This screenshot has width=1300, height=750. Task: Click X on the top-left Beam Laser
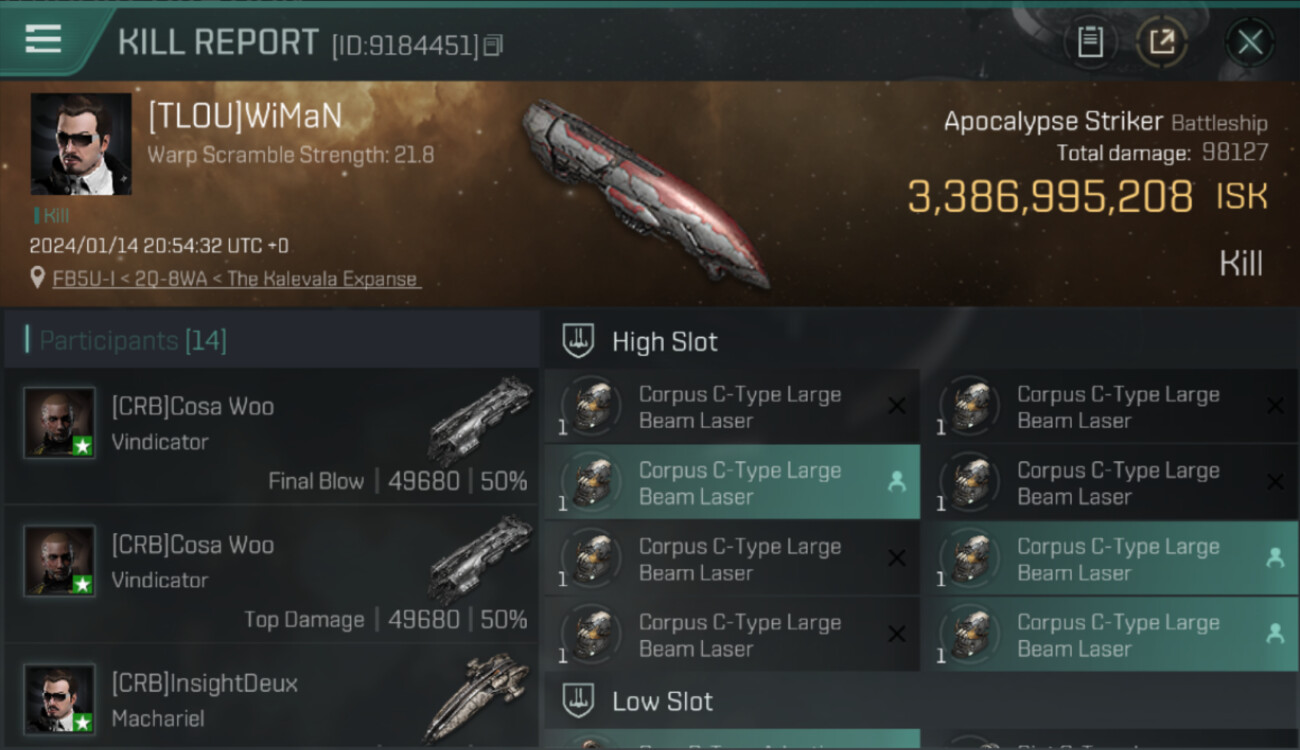coord(897,406)
